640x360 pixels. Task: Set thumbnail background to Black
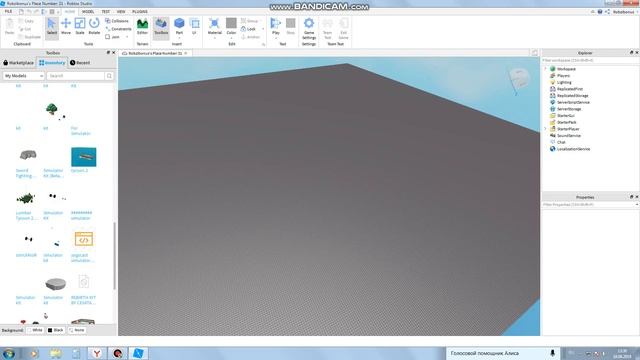56,330
